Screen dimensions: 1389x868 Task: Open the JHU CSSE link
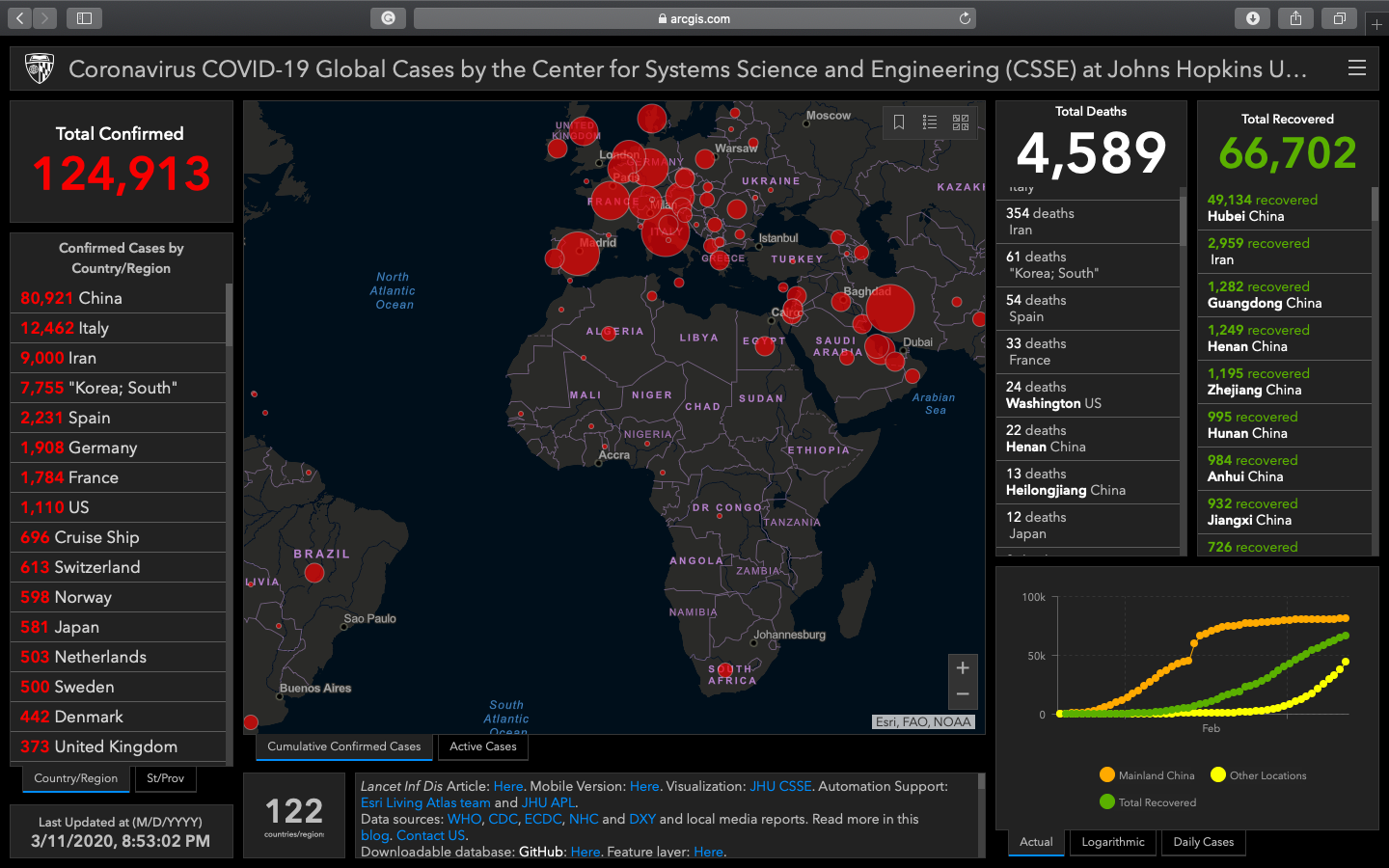(781, 786)
